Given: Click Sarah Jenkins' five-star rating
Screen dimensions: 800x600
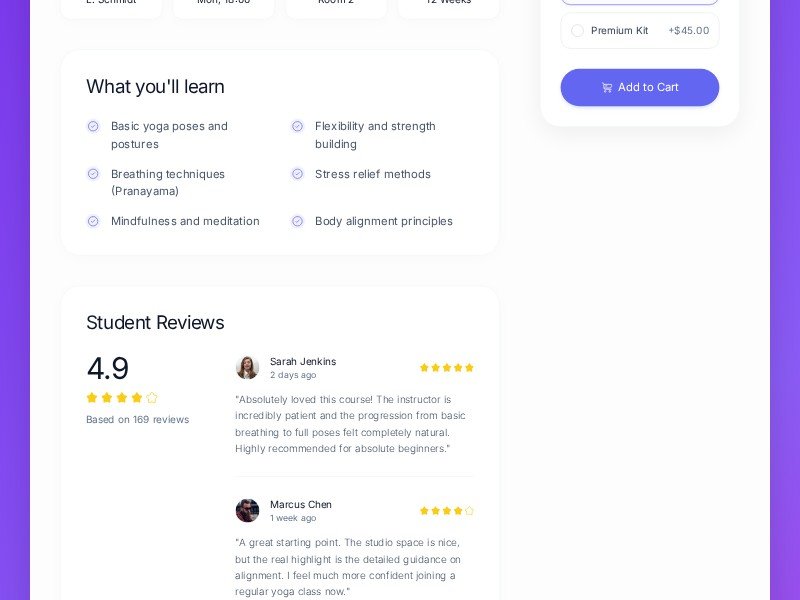Looking at the screenshot, I should [446, 368].
